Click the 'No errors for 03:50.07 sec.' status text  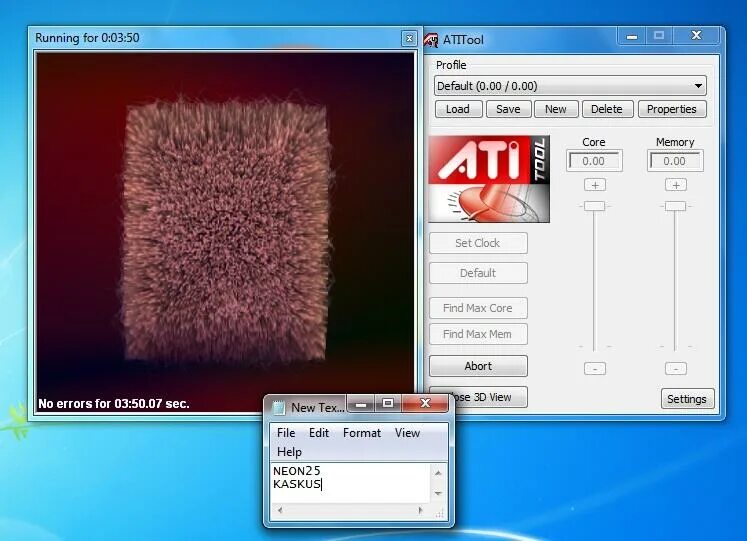[114, 404]
